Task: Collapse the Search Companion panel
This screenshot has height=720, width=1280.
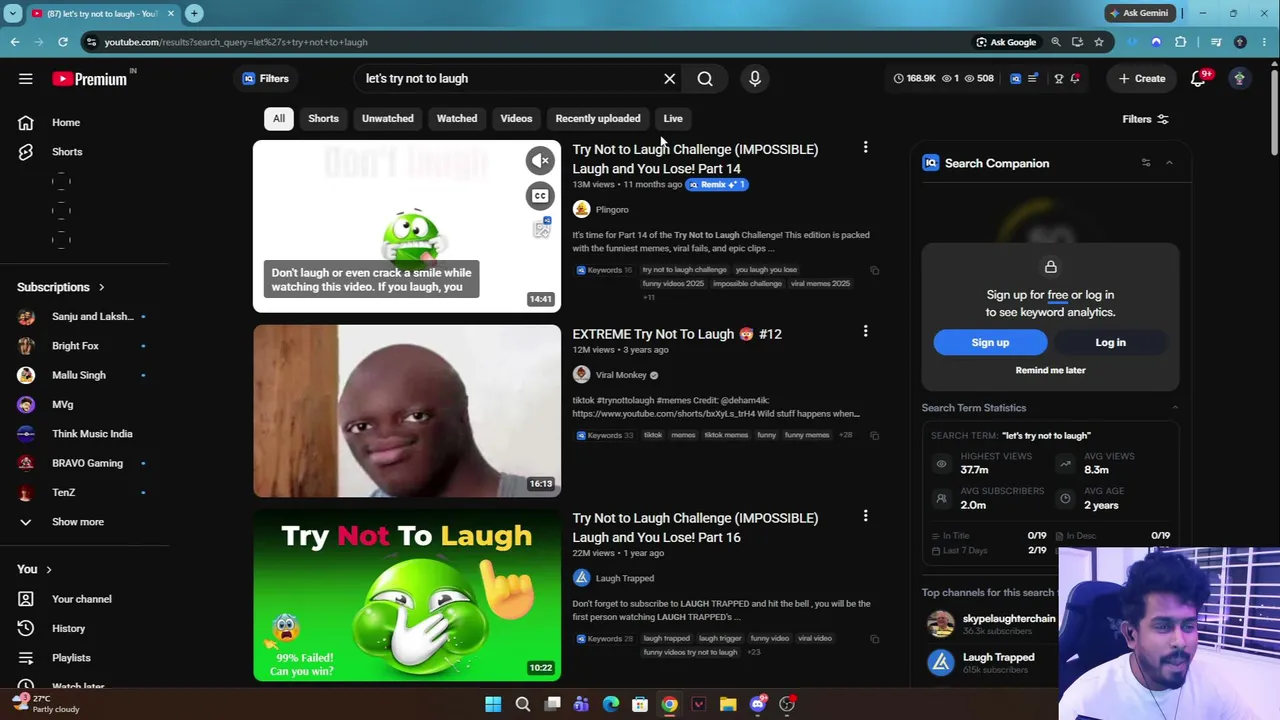Action: tap(1169, 163)
